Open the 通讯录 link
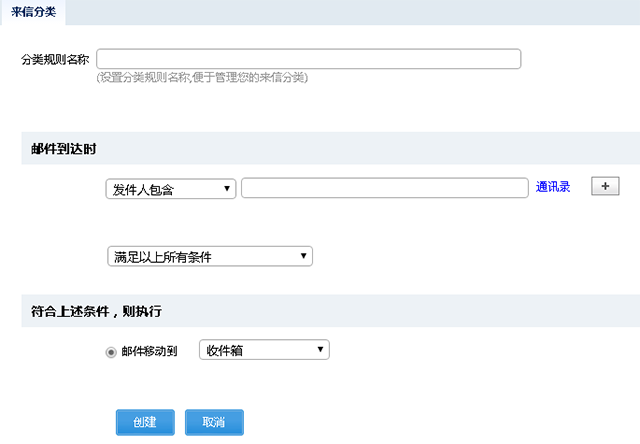Image resolution: width=640 pixels, height=444 pixels. click(x=553, y=187)
